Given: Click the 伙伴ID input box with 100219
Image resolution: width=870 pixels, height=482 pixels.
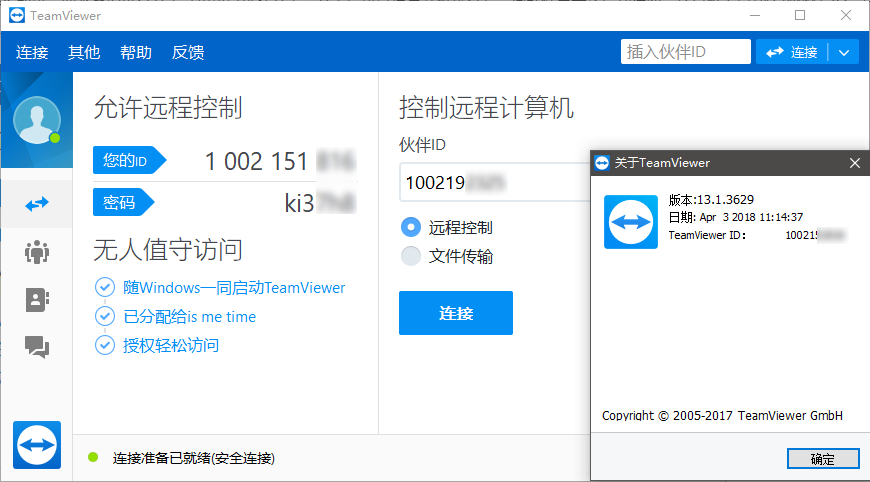Looking at the screenshot, I should pyautogui.click(x=495, y=182).
